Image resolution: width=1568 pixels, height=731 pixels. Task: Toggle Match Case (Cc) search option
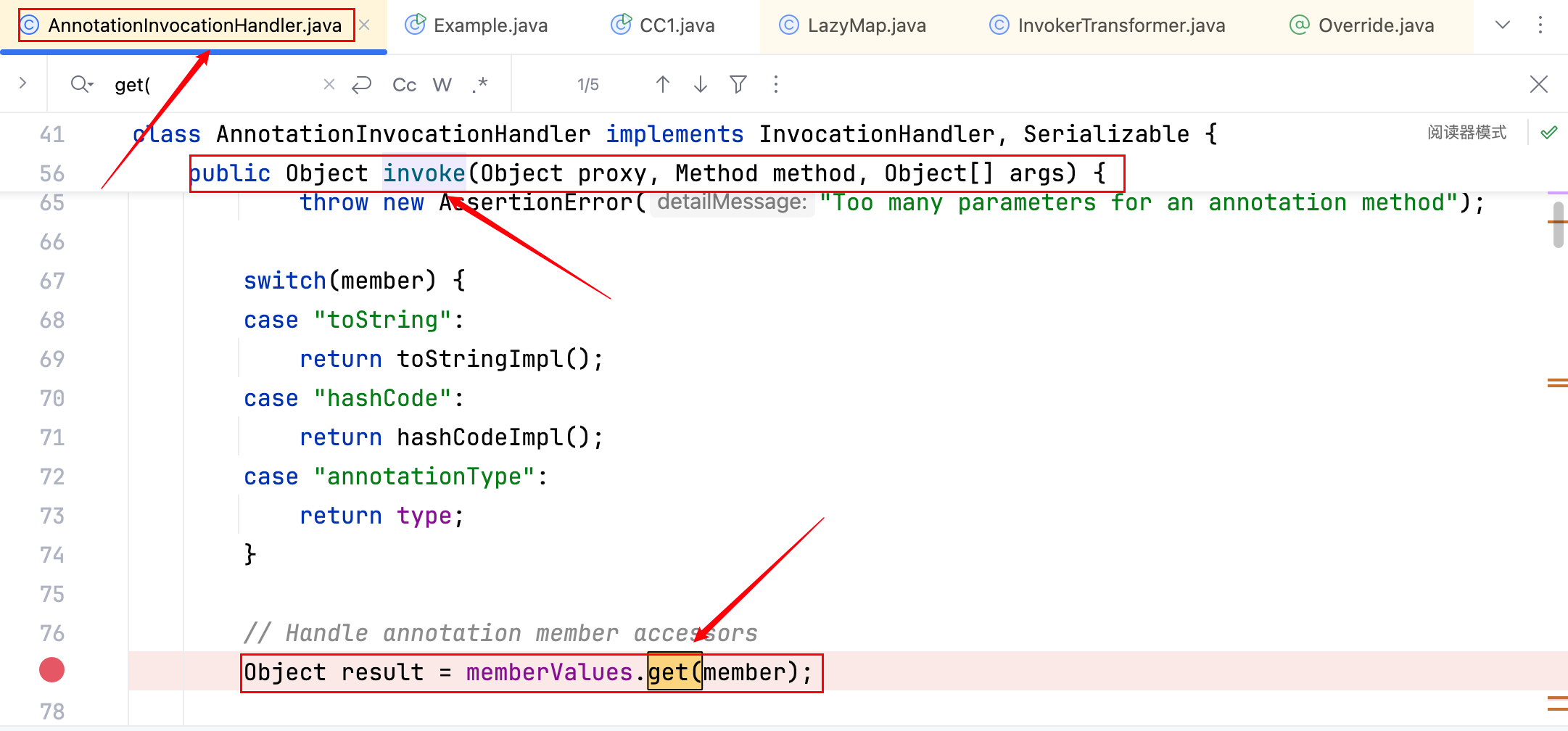click(404, 85)
